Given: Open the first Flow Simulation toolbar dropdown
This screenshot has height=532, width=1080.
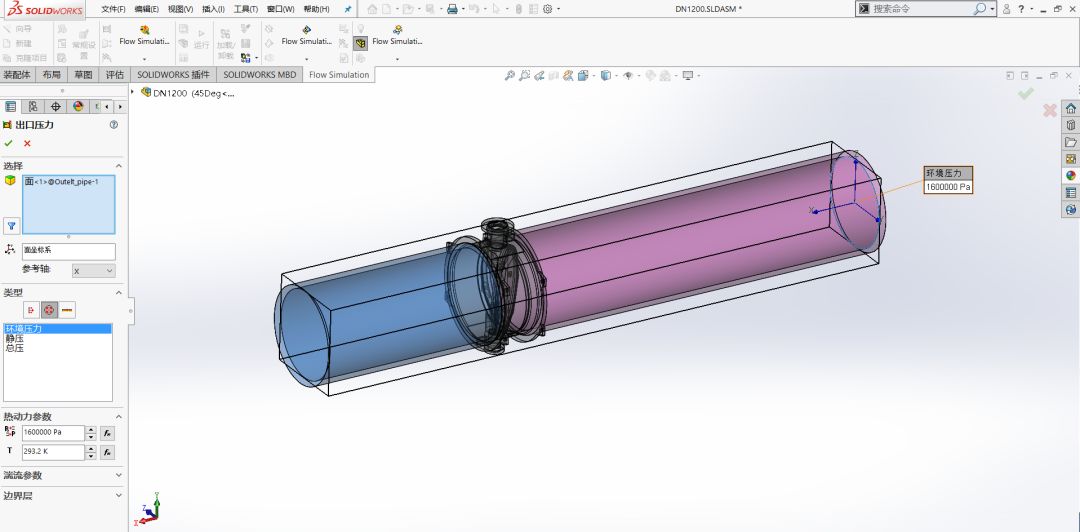Looking at the screenshot, I should tap(144, 59).
